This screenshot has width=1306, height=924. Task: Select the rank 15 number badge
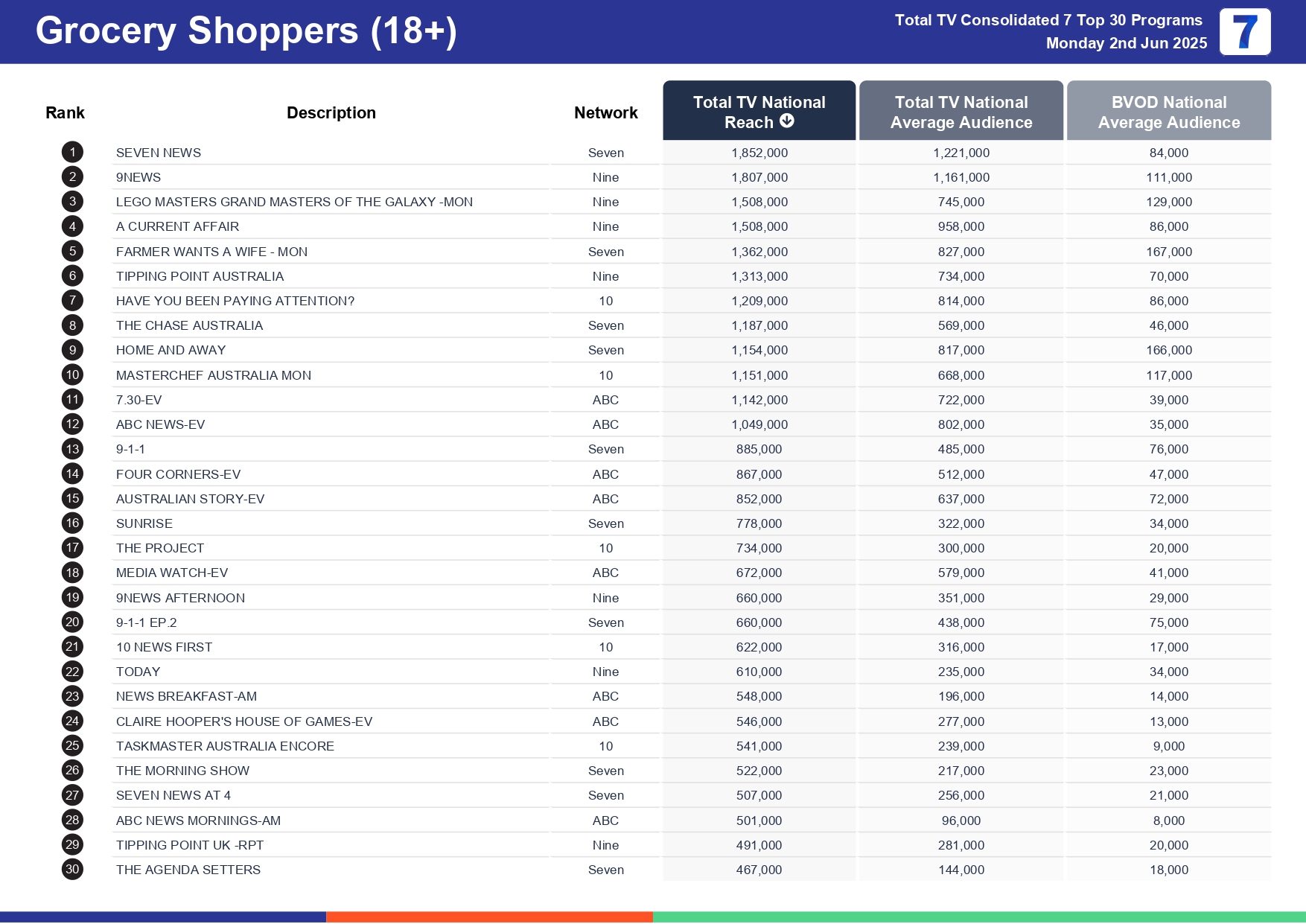click(x=72, y=499)
